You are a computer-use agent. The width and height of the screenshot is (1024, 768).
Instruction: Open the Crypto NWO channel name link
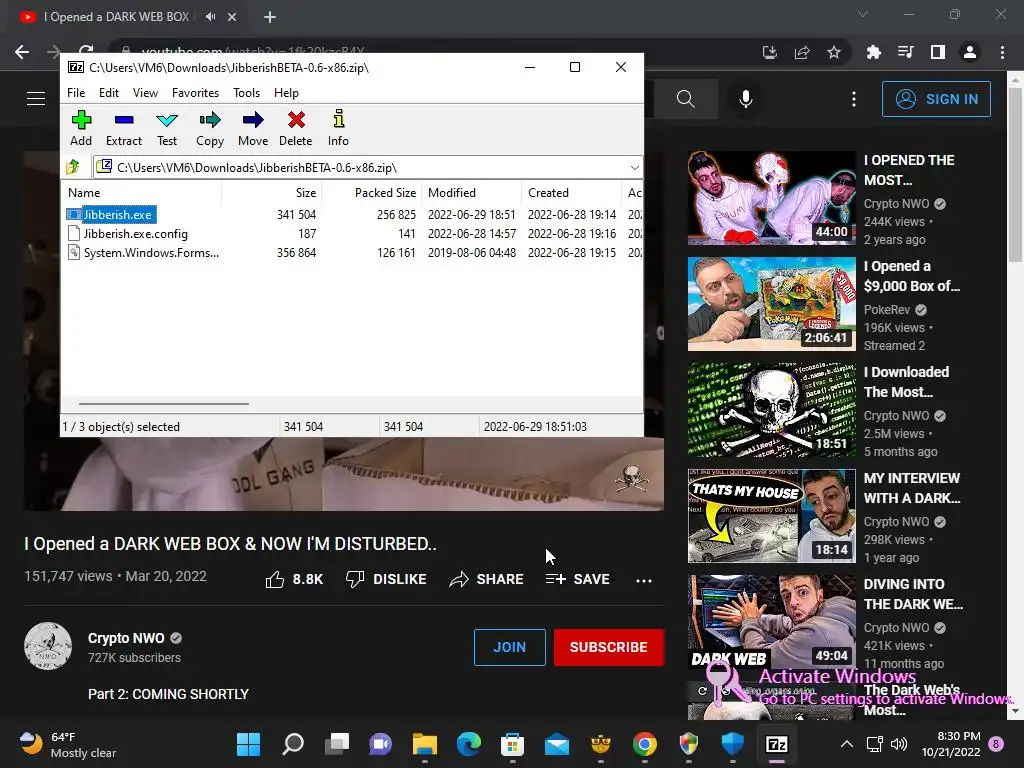[126, 638]
